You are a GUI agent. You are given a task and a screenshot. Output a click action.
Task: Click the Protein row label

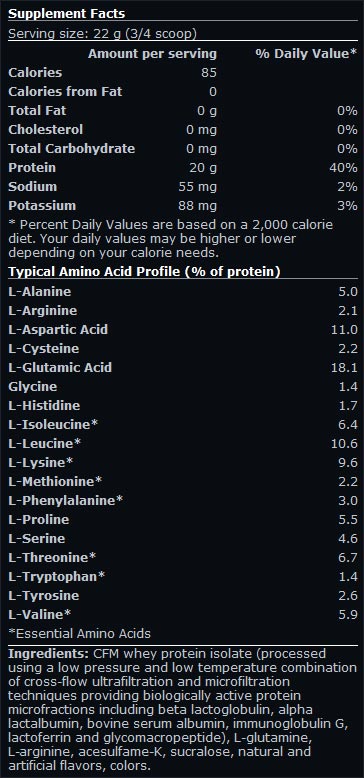coord(32,168)
